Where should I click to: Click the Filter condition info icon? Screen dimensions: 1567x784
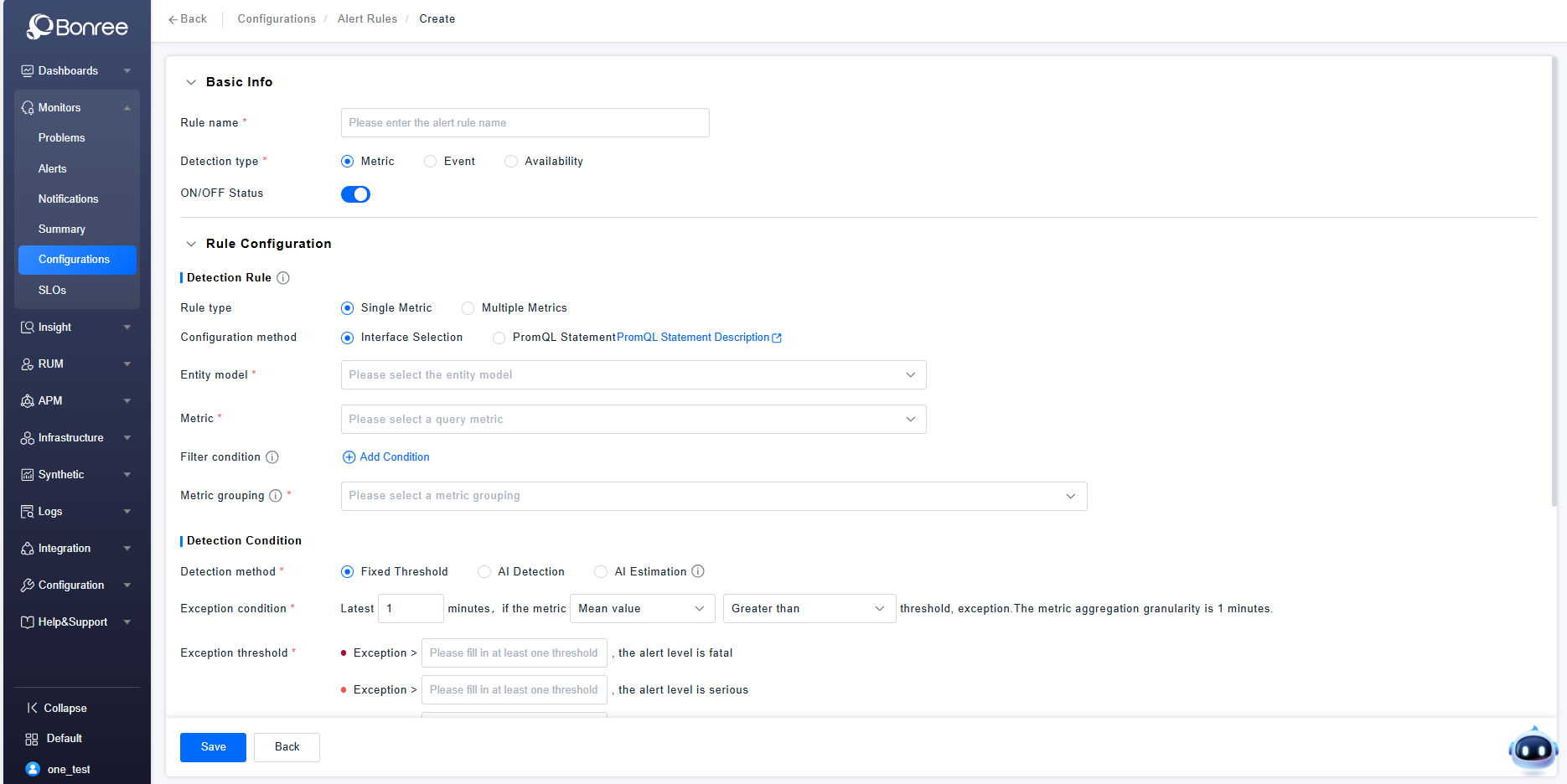(272, 457)
